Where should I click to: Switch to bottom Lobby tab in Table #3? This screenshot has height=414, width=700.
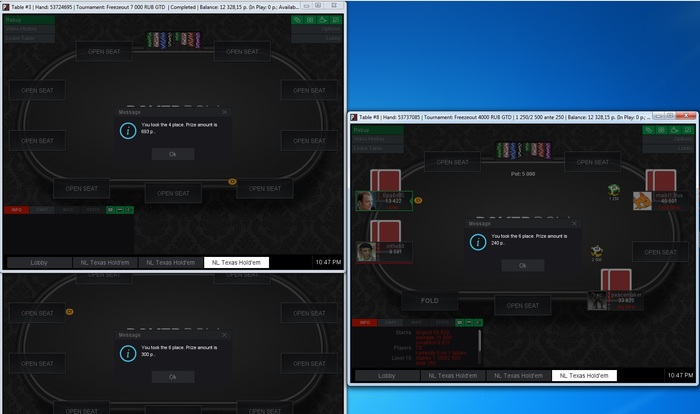point(39,263)
